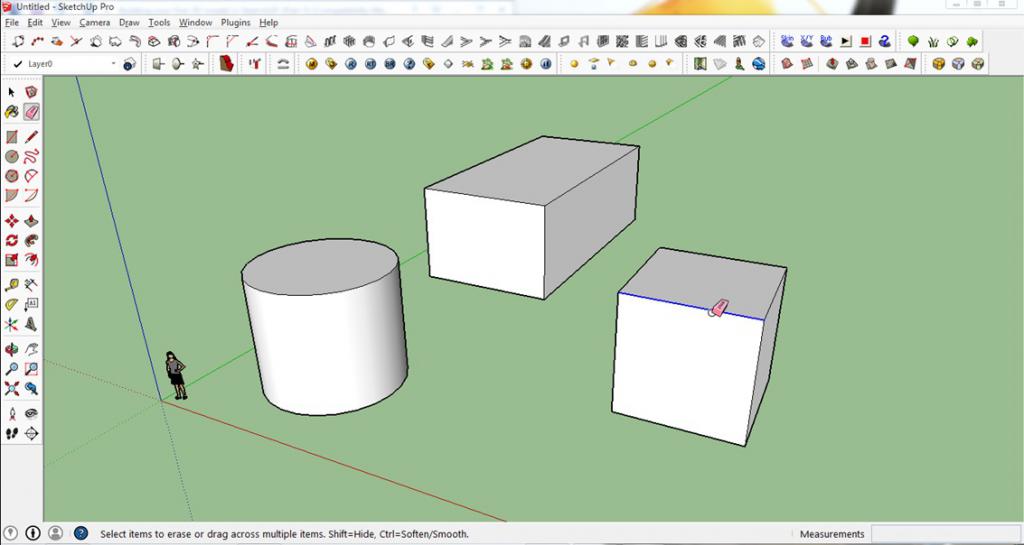Activate the pink Eraser tool

tap(31, 112)
